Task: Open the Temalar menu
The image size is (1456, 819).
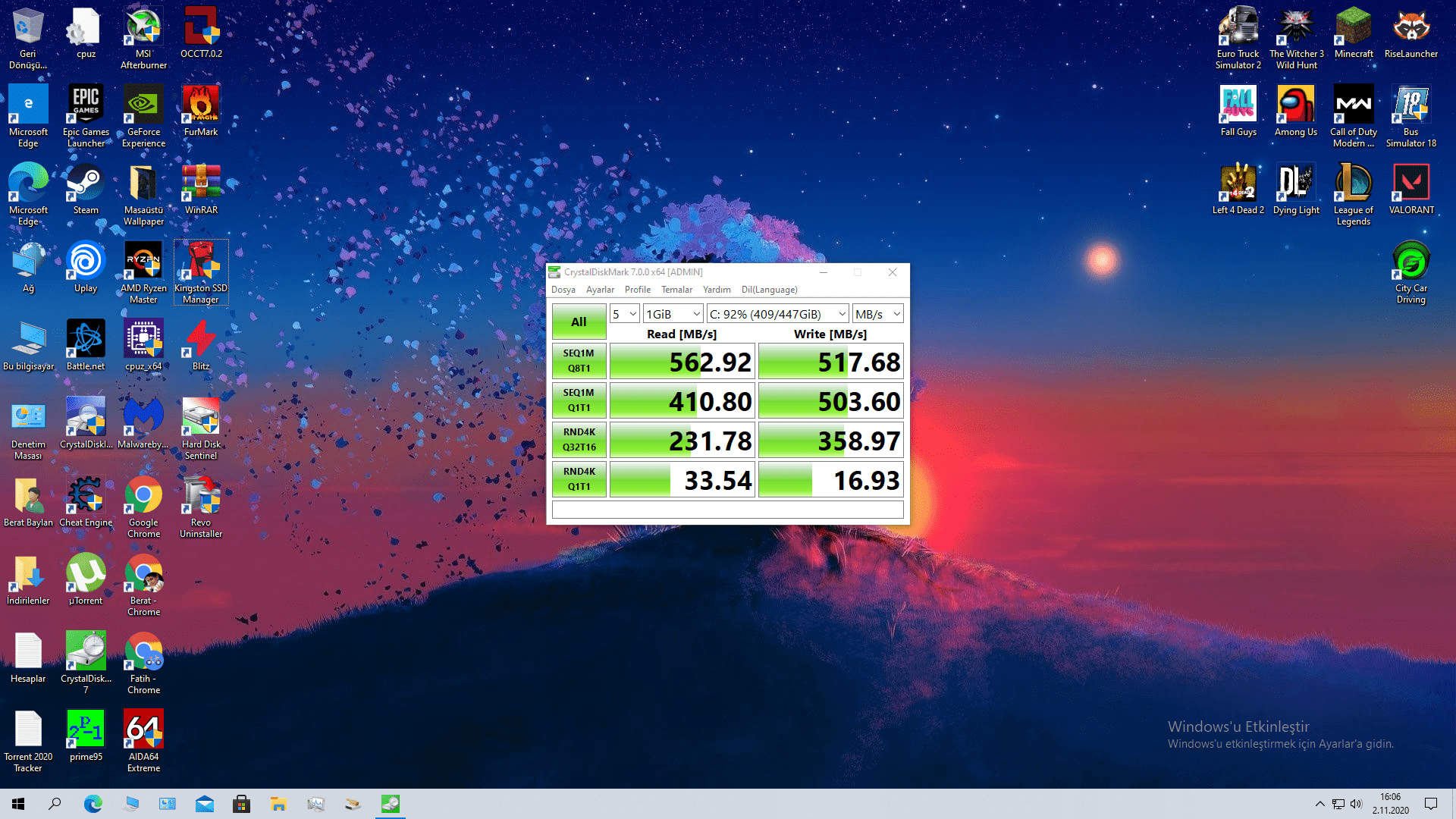Action: click(x=676, y=290)
